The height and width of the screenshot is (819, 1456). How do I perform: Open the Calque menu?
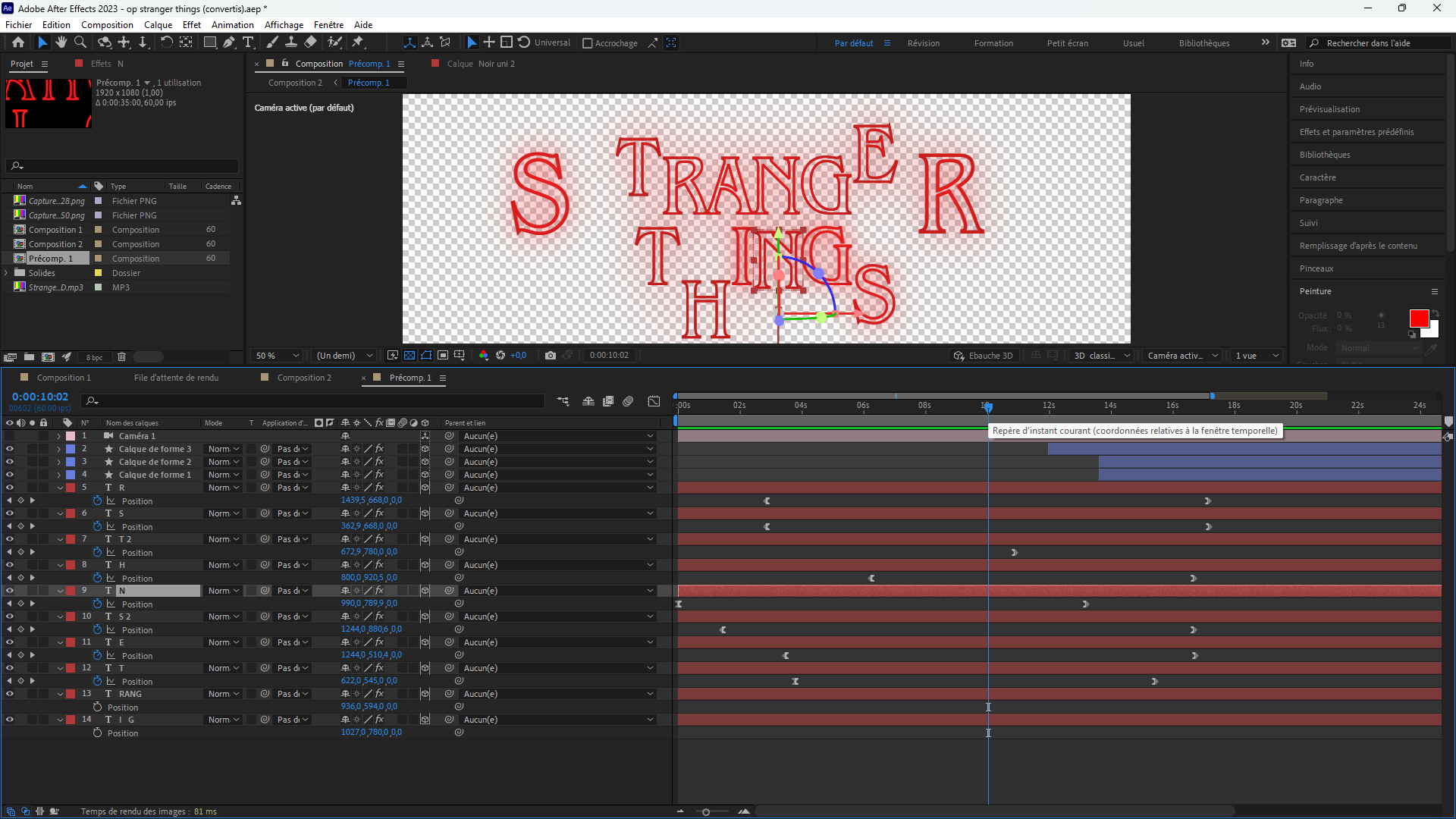[158, 24]
